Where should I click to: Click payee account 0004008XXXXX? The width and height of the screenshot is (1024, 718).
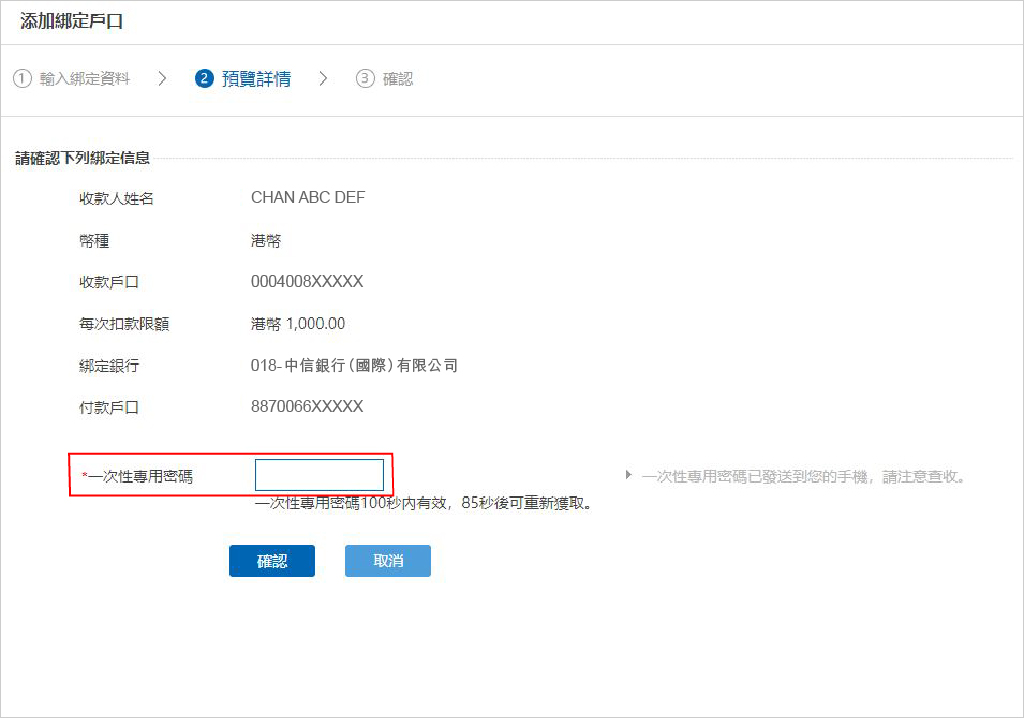[307, 282]
